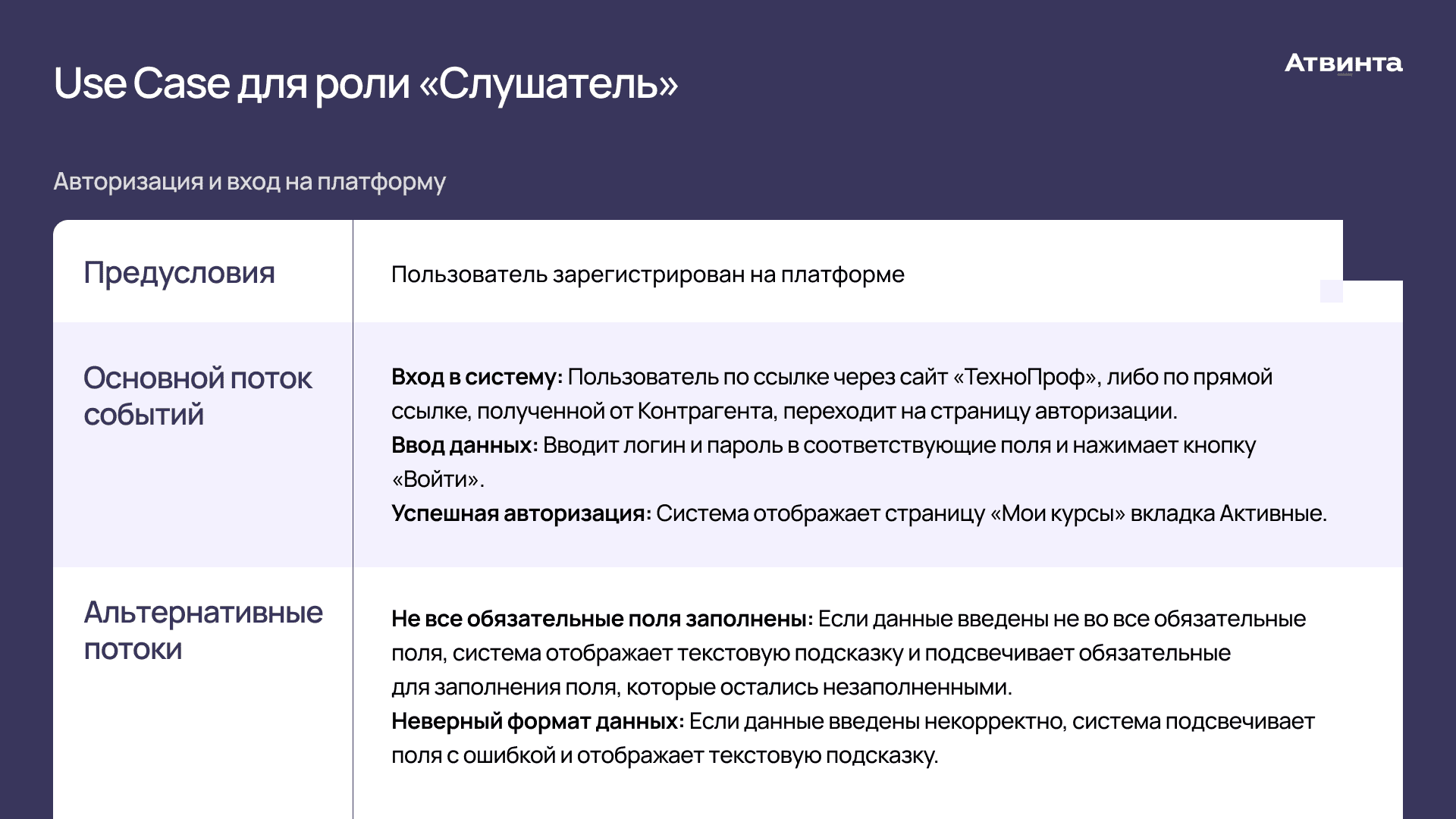Click the phrase вкладка Активные
The height and width of the screenshot is (819, 1456).
pyautogui.click(x=1226, y=513)
